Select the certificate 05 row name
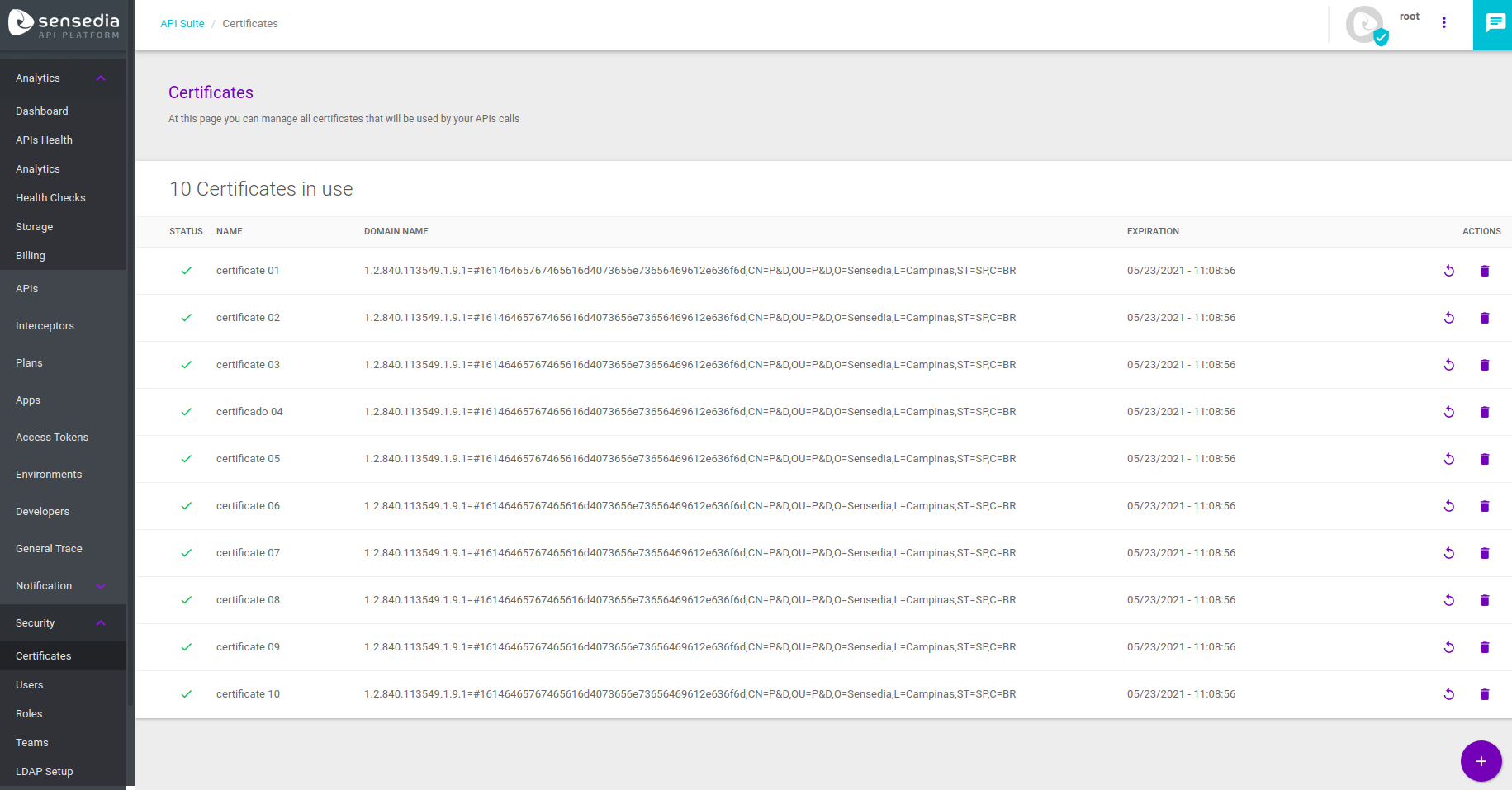Screen dimensions: 1512x790 (248, 459)
